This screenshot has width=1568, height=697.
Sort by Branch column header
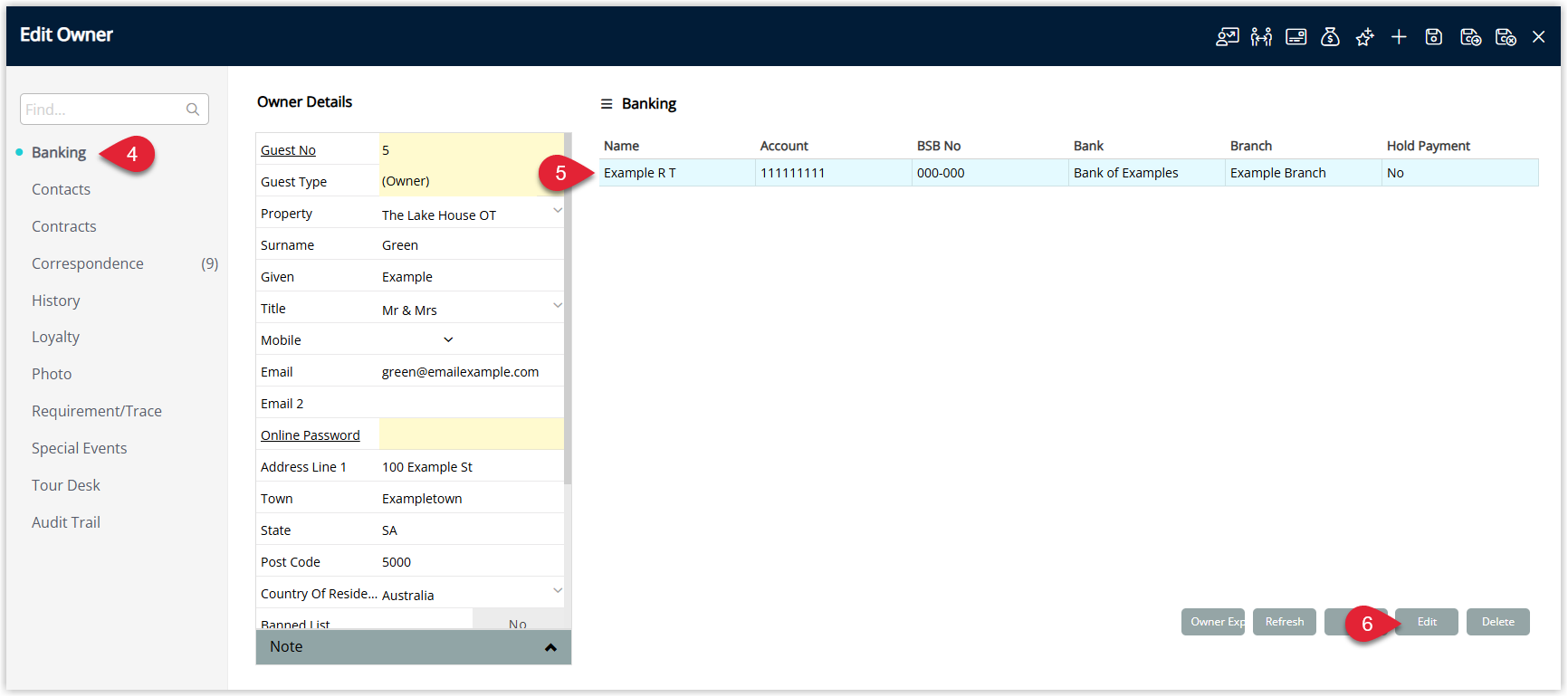pyautogui.click(x=1251, y=146)
